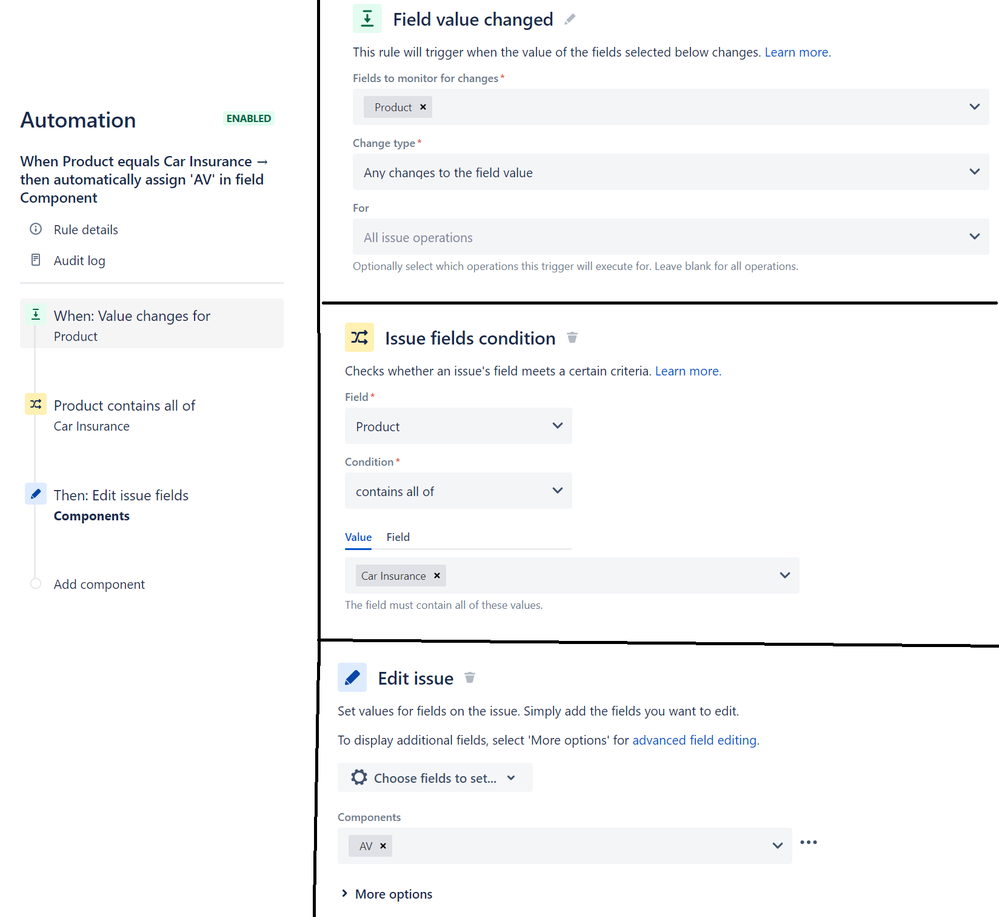Open the Change type dropdown
999x917 pixels.
point(670,172)
